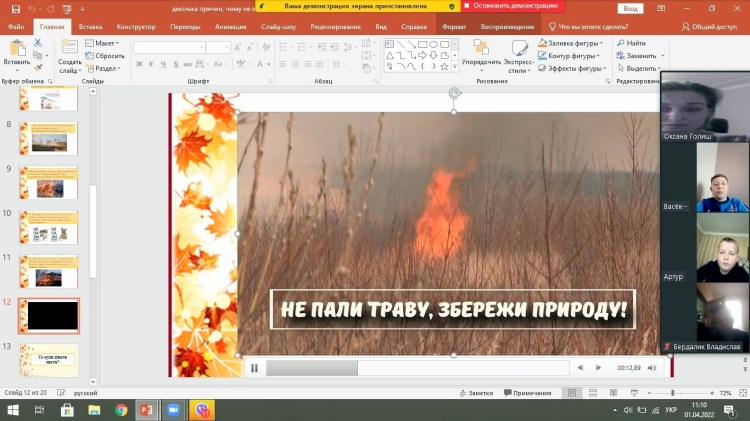This screenshot has width=750, height=421.
Task: Skip video forward with step-forward button
Action: pyautogui.click(x=598, y=368)
